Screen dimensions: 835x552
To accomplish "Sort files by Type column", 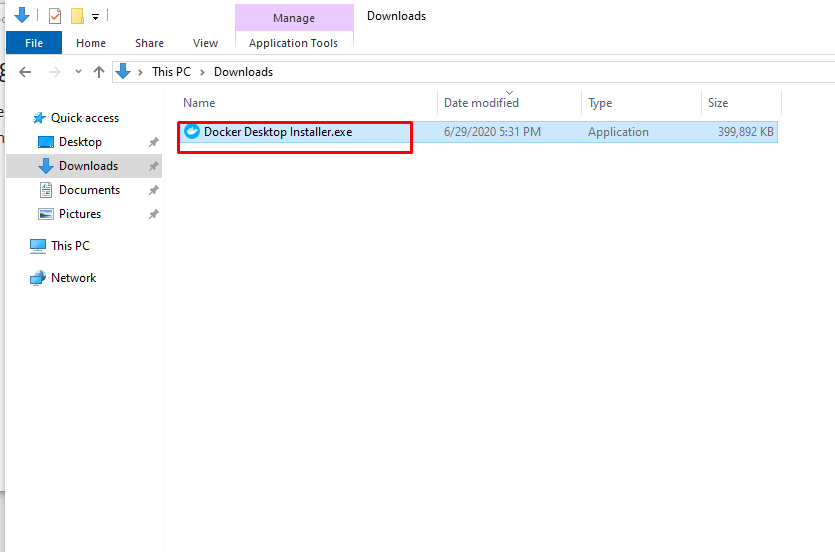I will 600,103.
